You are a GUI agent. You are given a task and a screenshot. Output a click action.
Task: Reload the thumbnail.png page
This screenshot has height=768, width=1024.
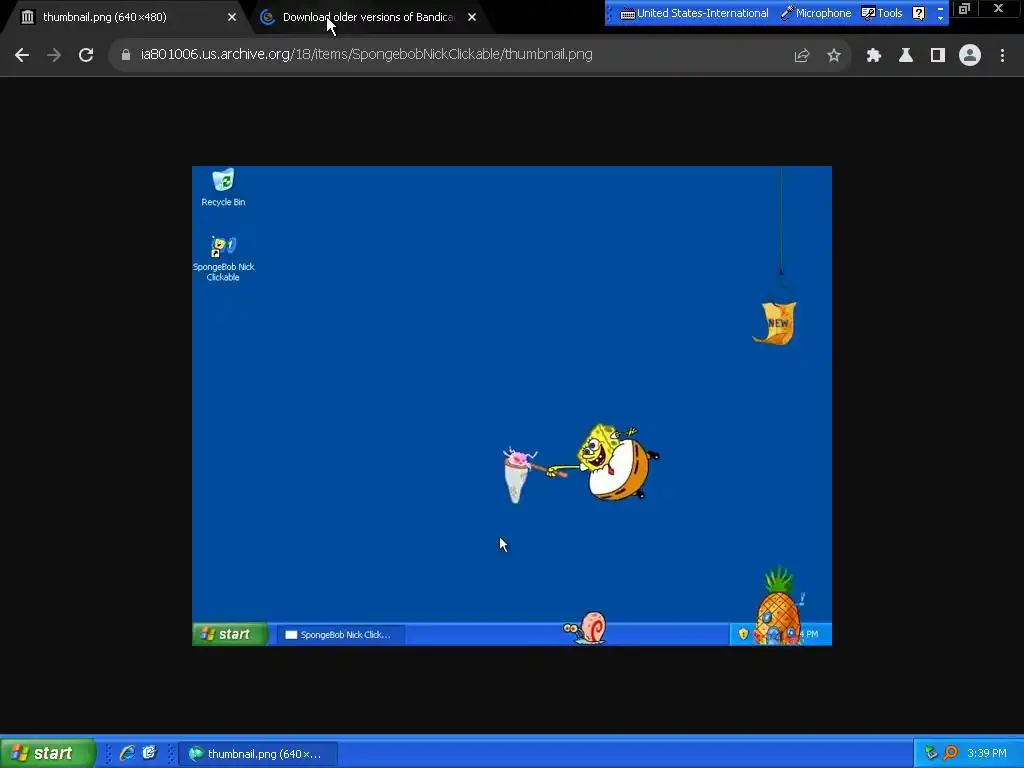click(x=86, y=56)
